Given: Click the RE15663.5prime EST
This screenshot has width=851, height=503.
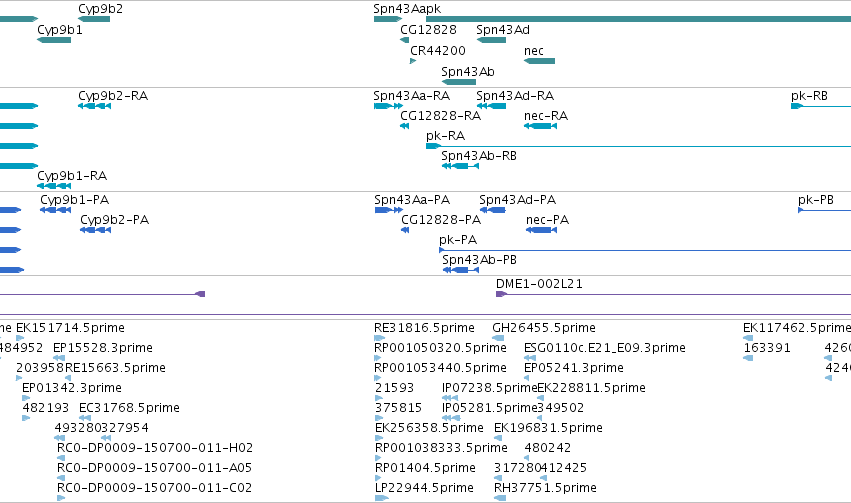Looking at the screenshot, I should point(68,378).
